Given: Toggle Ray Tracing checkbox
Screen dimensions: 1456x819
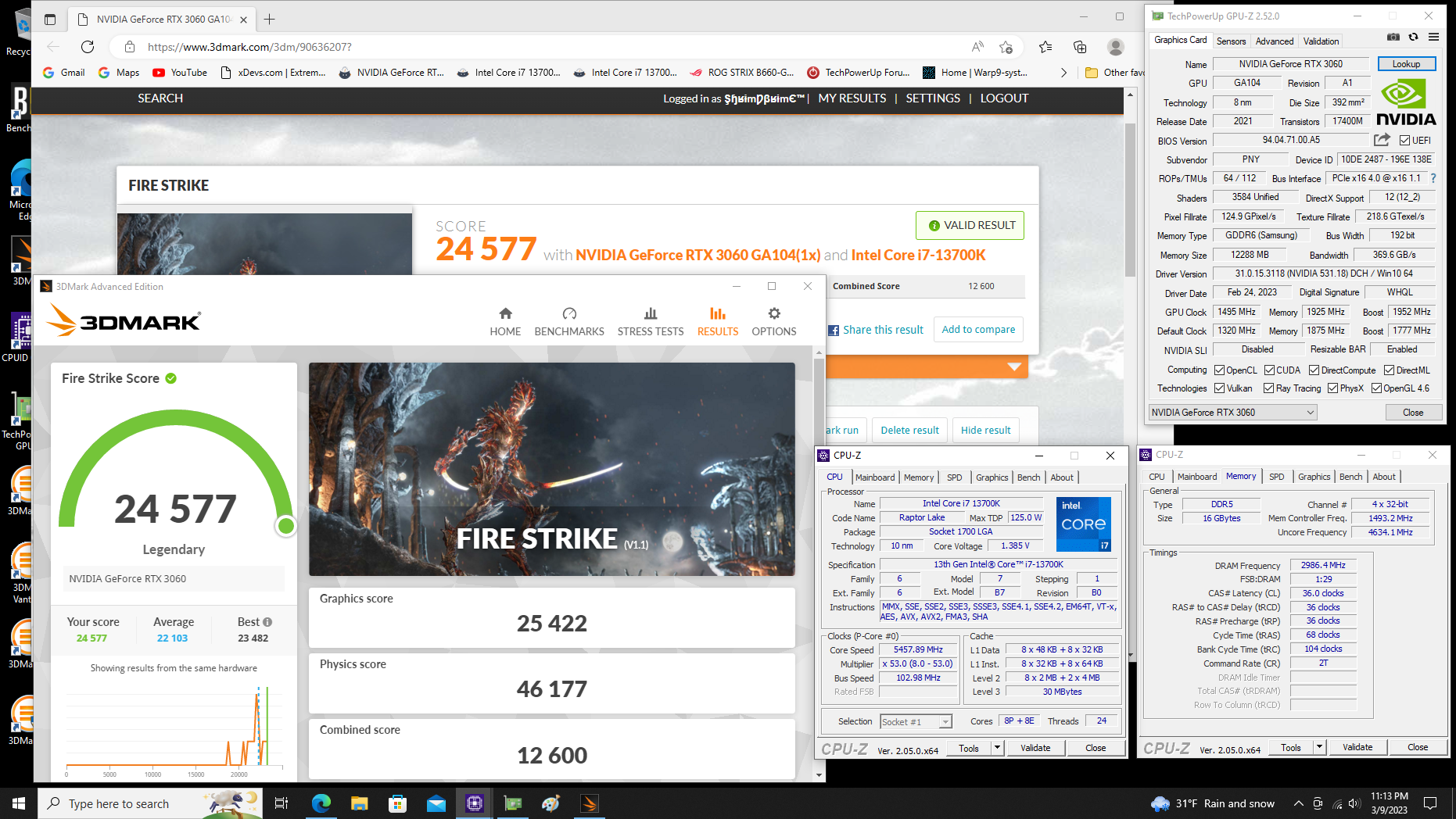Looking at the screenshot, I should click(x=1269, y=388).
